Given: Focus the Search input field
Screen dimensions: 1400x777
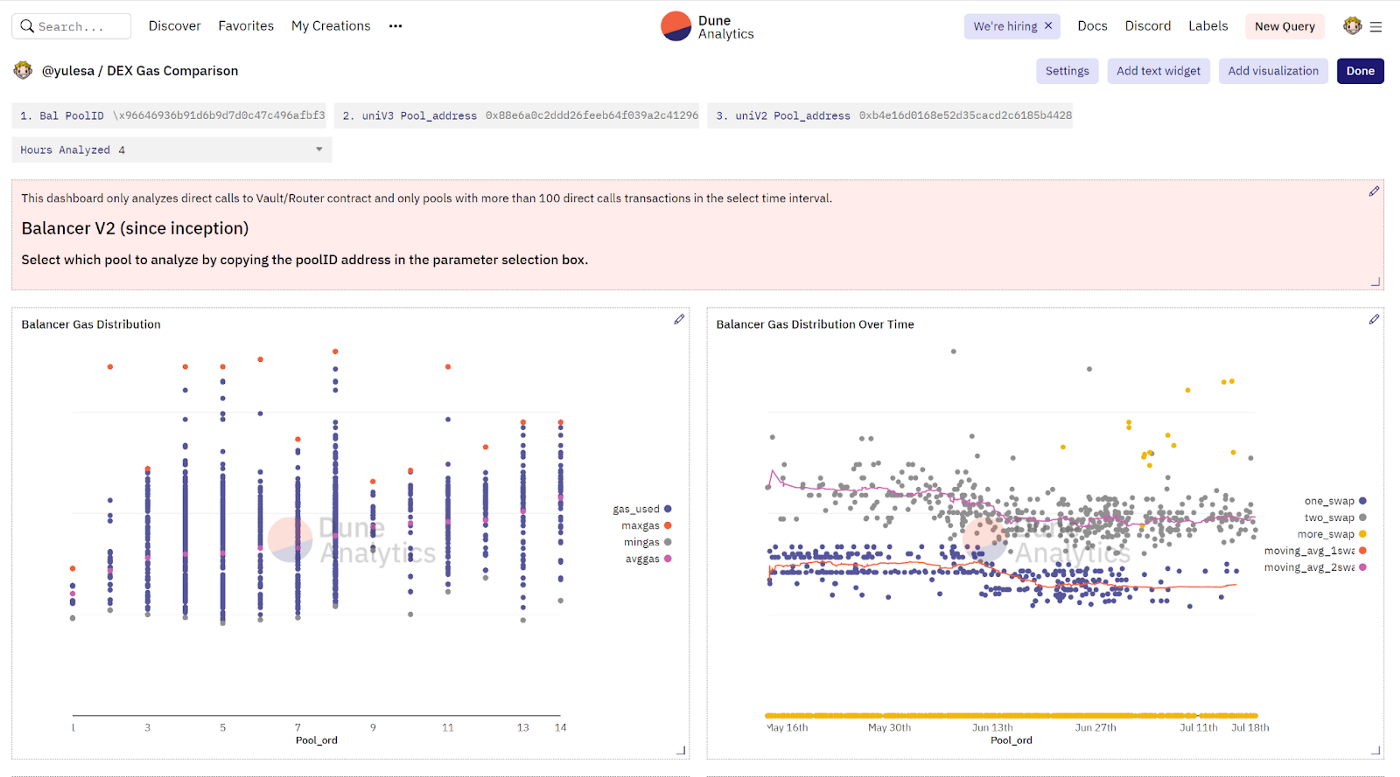Looking at the screenshot, I should click(x=71, y=26).
